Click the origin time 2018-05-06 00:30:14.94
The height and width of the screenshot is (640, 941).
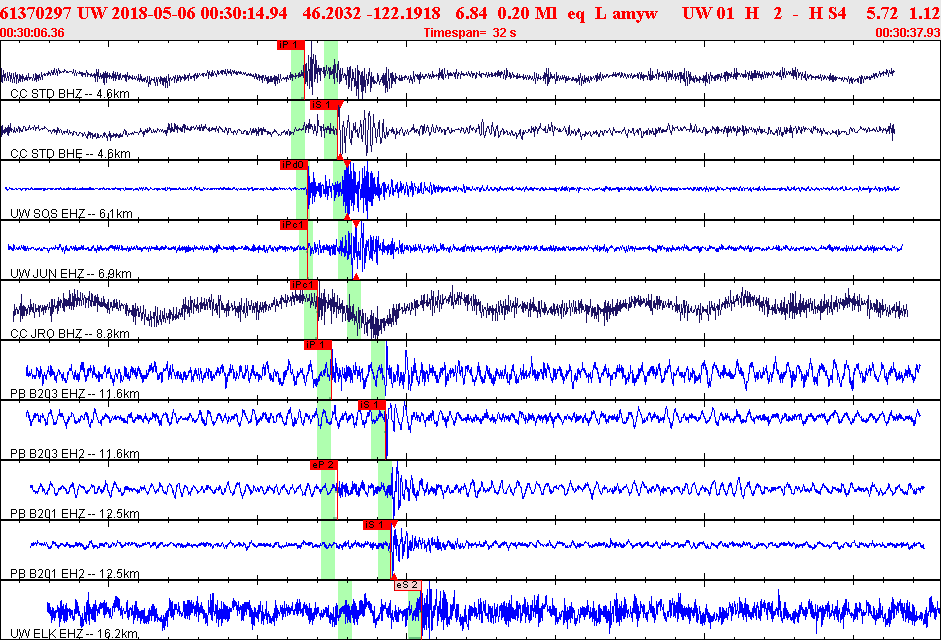(197, 13)
